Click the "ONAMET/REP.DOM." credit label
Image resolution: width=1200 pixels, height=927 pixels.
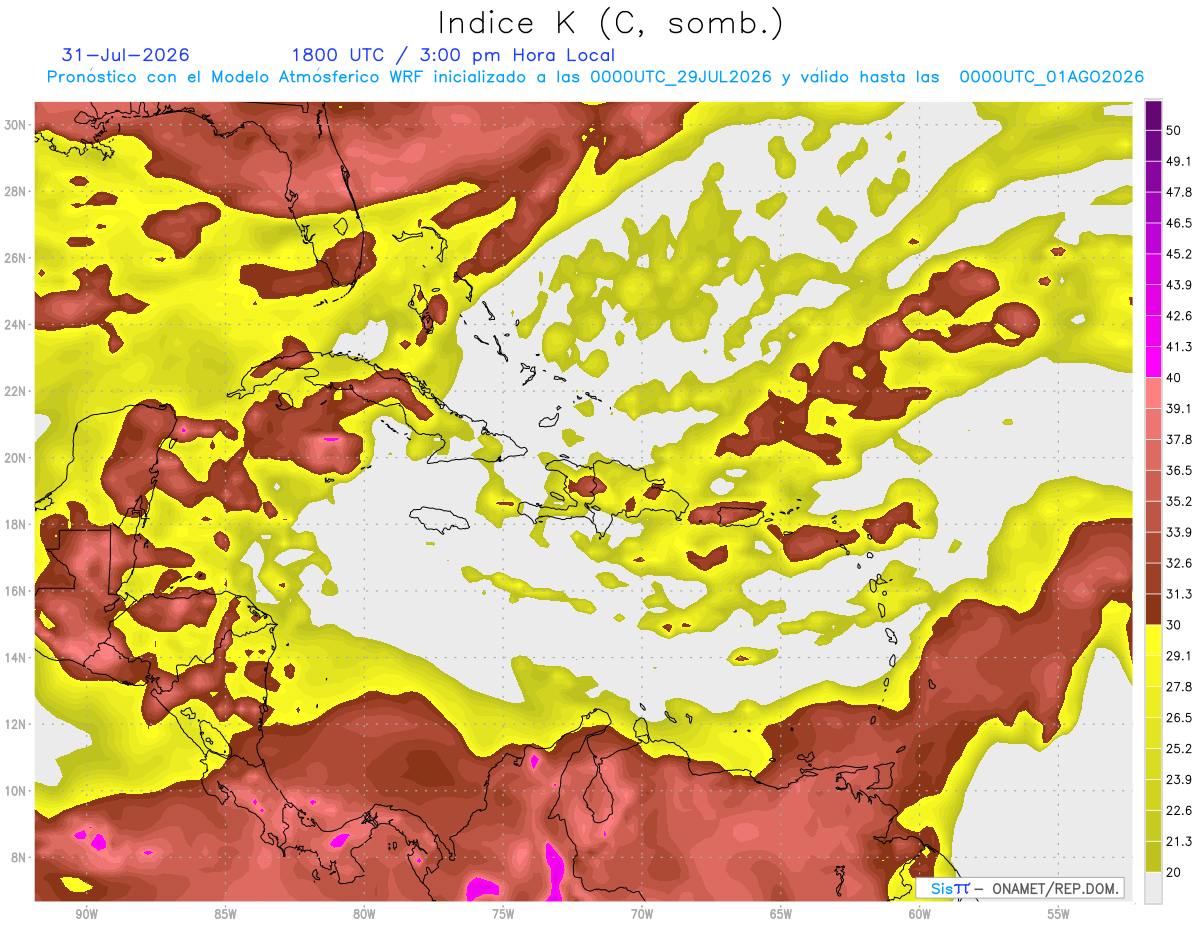pyautogui.click(x=1055, y=888)
